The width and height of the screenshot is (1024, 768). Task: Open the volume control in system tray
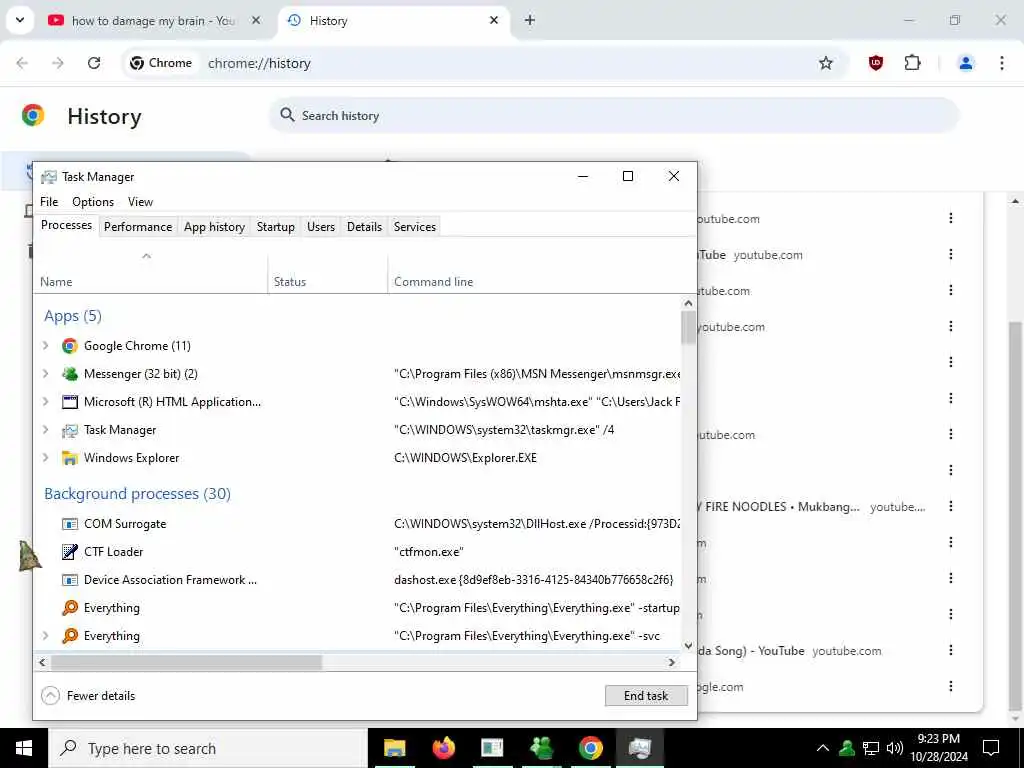[x=895, y=748]
